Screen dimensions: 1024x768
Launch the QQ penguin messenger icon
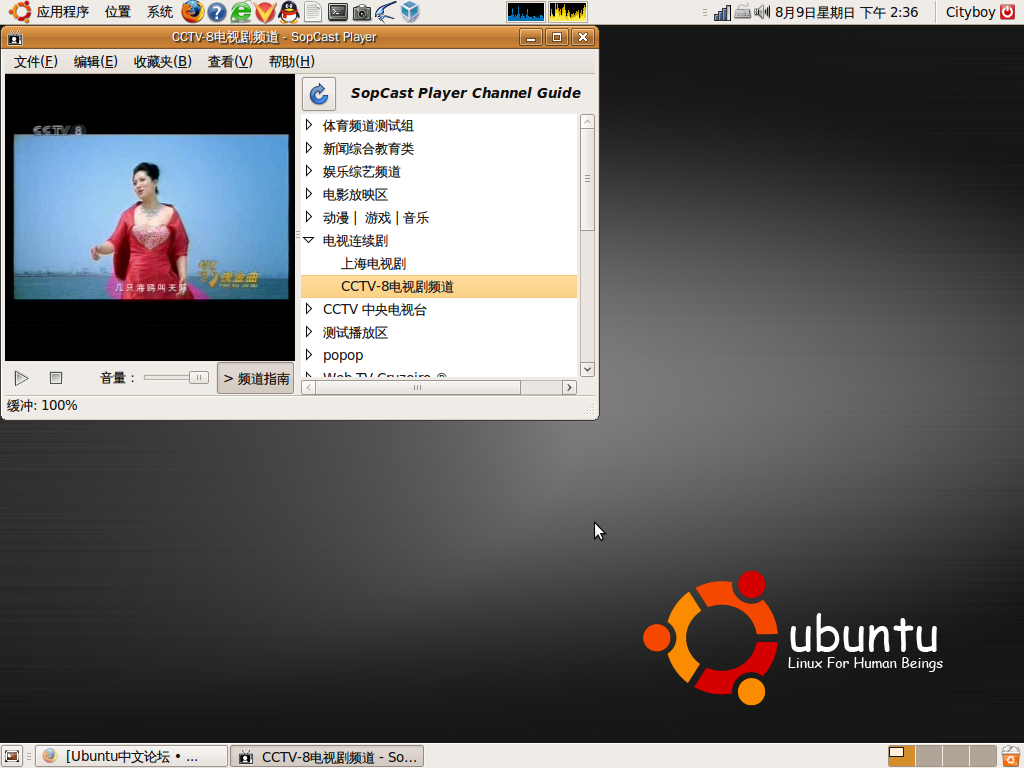(289, 12)
